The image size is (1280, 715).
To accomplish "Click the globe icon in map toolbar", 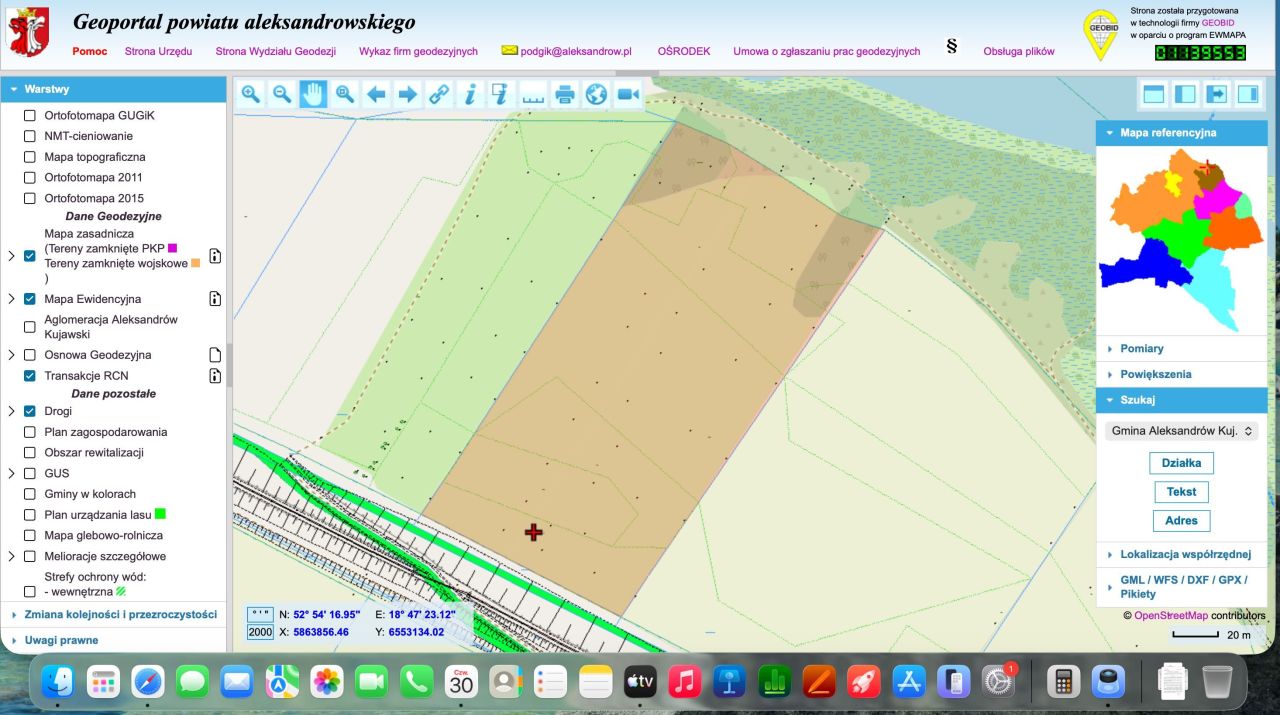I will point(596,94).
